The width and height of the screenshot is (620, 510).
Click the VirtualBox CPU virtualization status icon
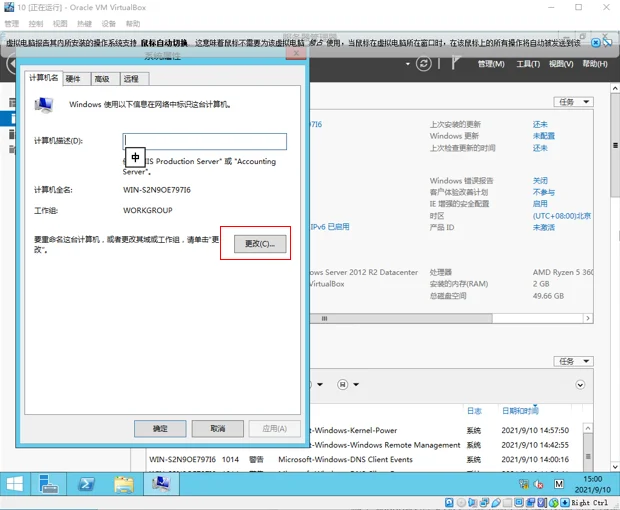click(542, 502)
